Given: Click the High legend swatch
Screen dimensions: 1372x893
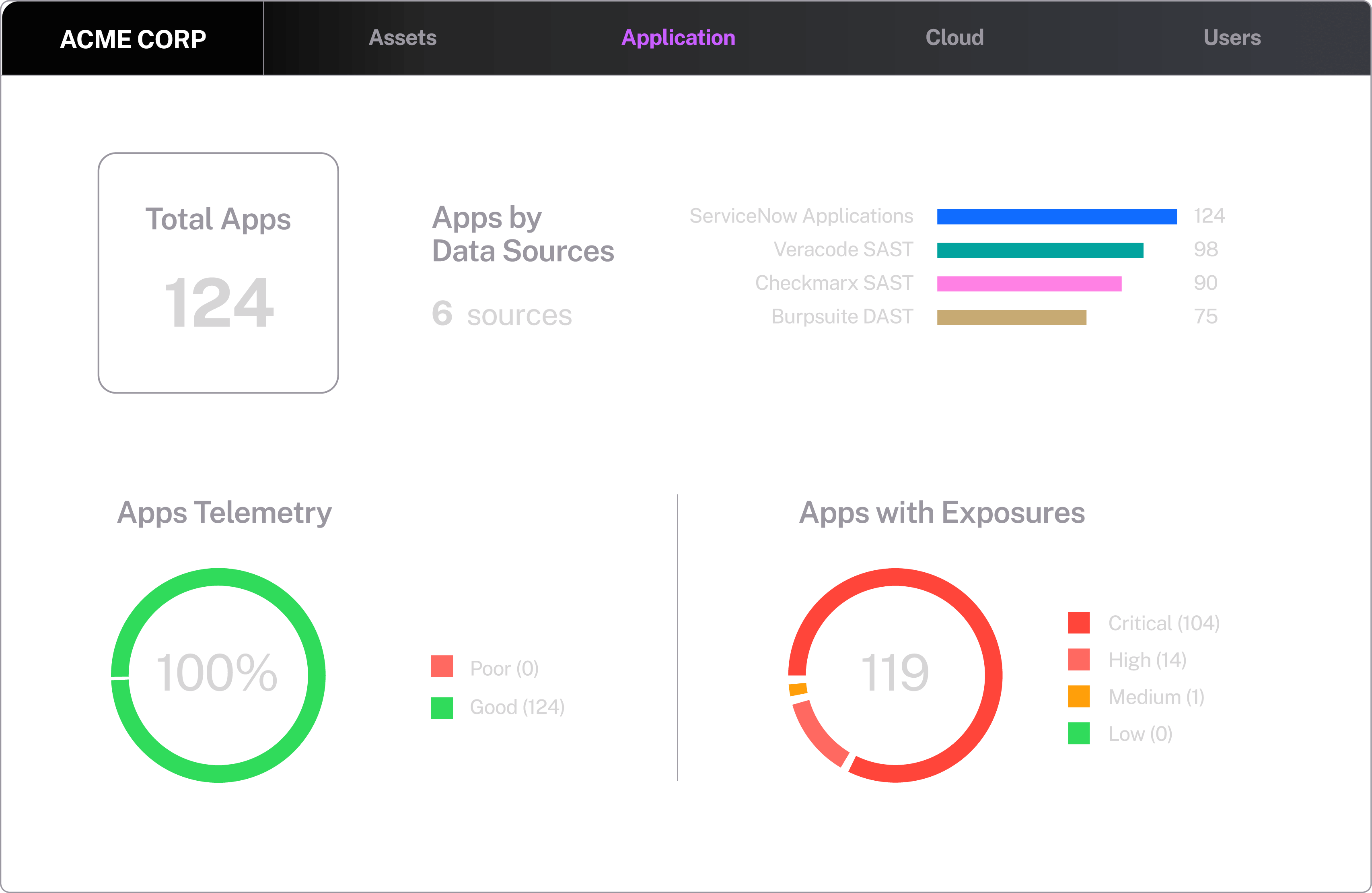Looking at the screenshot, I should pos(1079,659).
